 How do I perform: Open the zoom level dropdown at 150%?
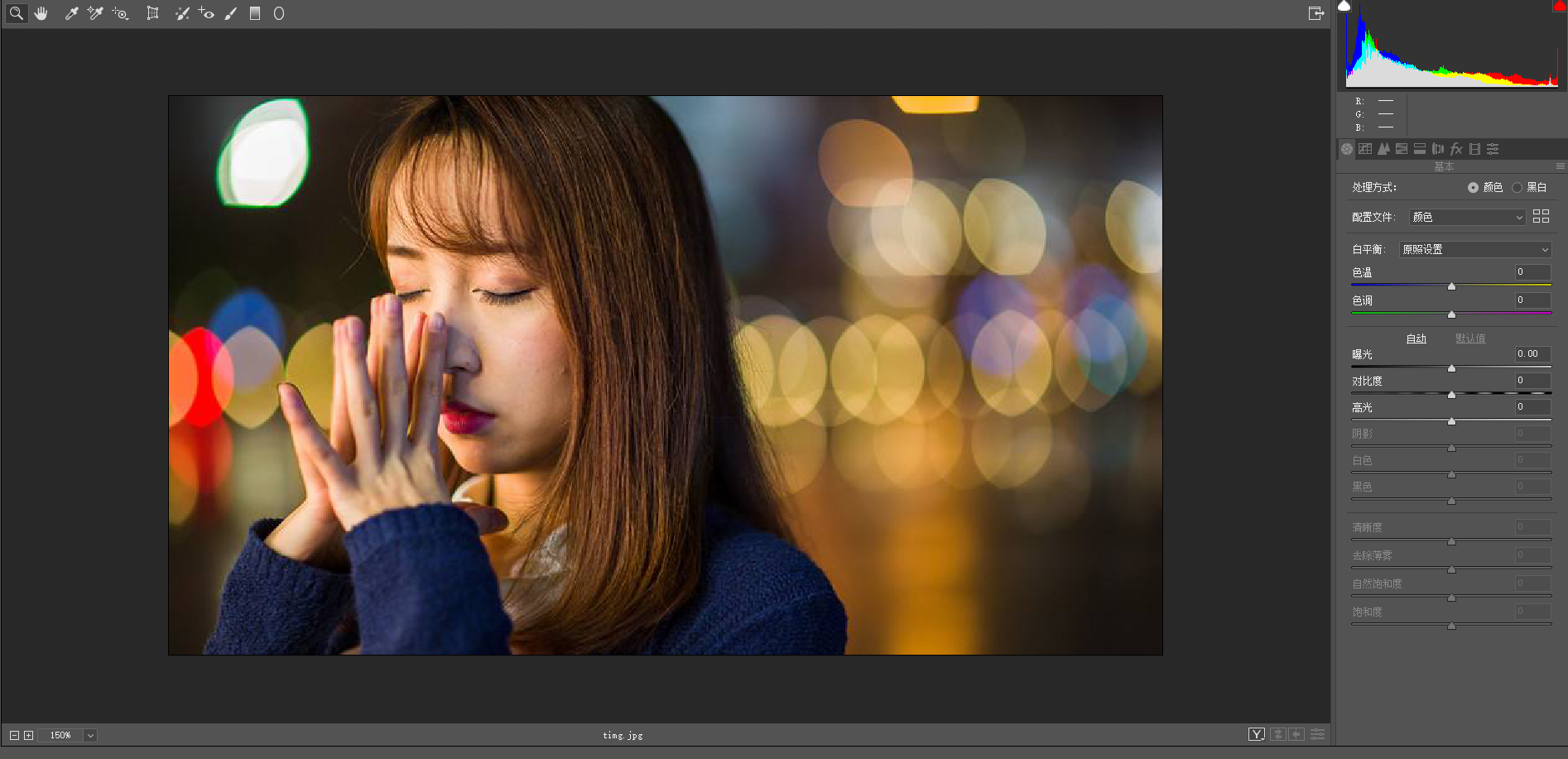(x=90, y=735)
